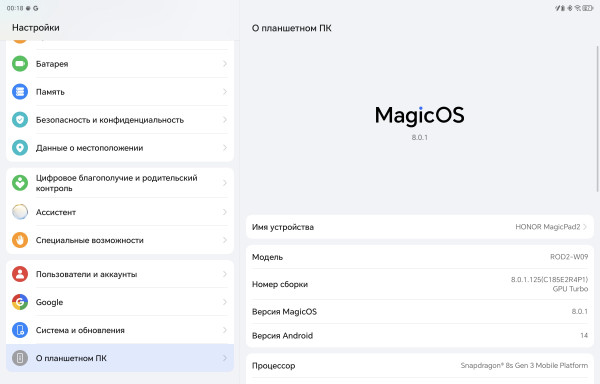
Task: Open the Батарея settings
Action: [120, 63]
